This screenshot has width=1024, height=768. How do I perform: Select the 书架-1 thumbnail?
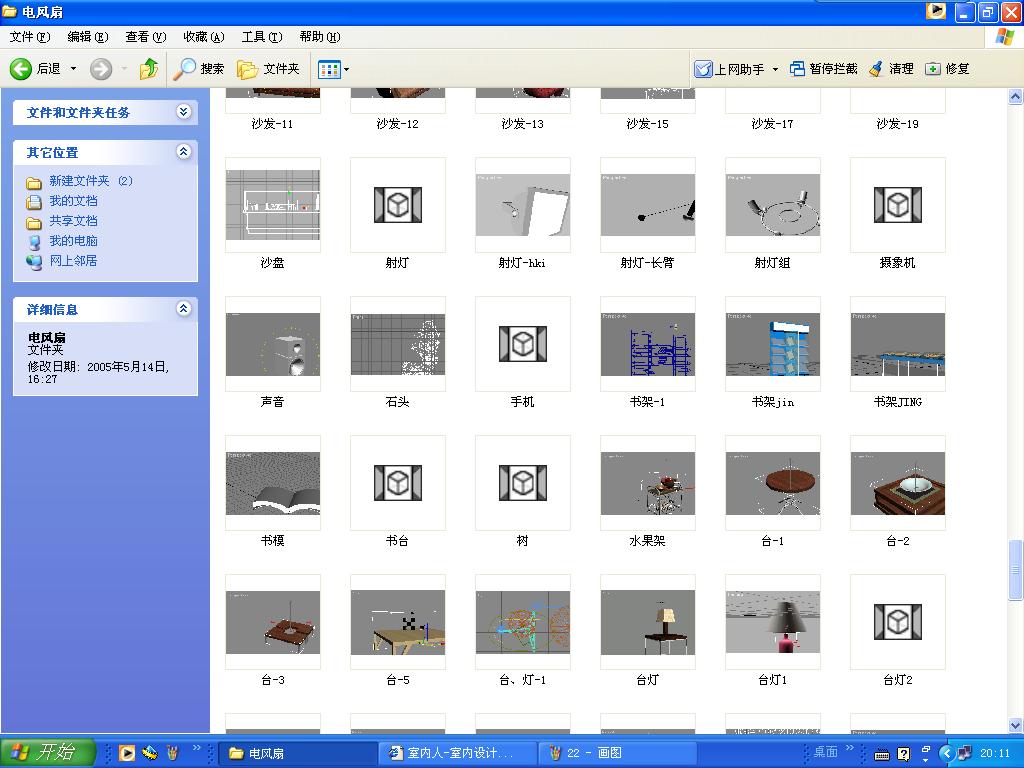(648, 344)
